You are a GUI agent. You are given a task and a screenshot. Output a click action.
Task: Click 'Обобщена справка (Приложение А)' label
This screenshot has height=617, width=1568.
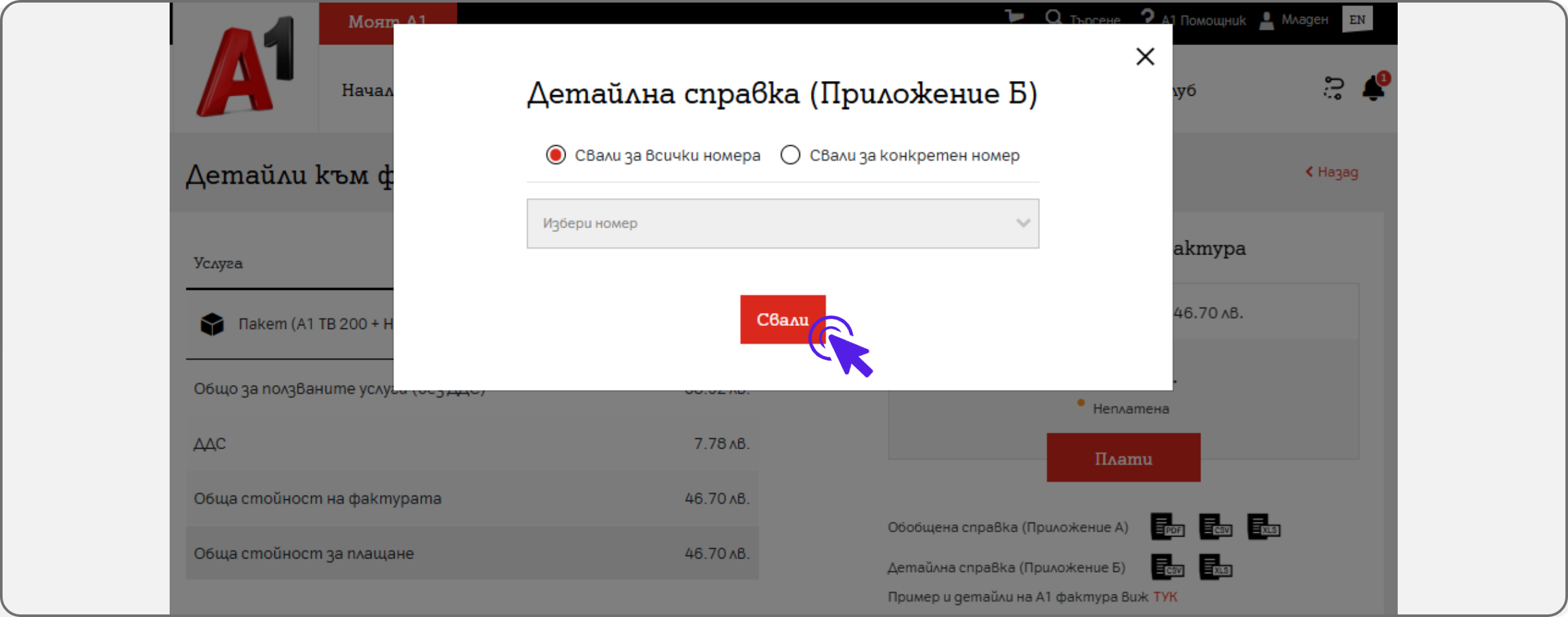click(1008, 528)
